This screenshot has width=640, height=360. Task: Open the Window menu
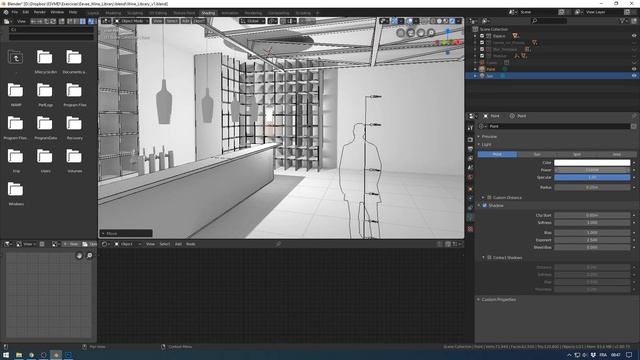click(x=57, y=12)
